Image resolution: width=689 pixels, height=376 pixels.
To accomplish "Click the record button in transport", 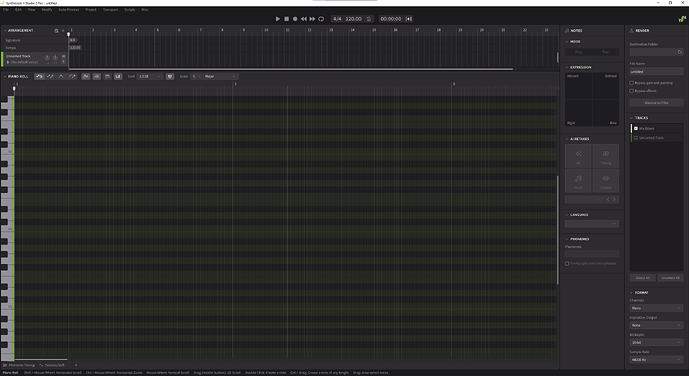I will tap(295, 19).
